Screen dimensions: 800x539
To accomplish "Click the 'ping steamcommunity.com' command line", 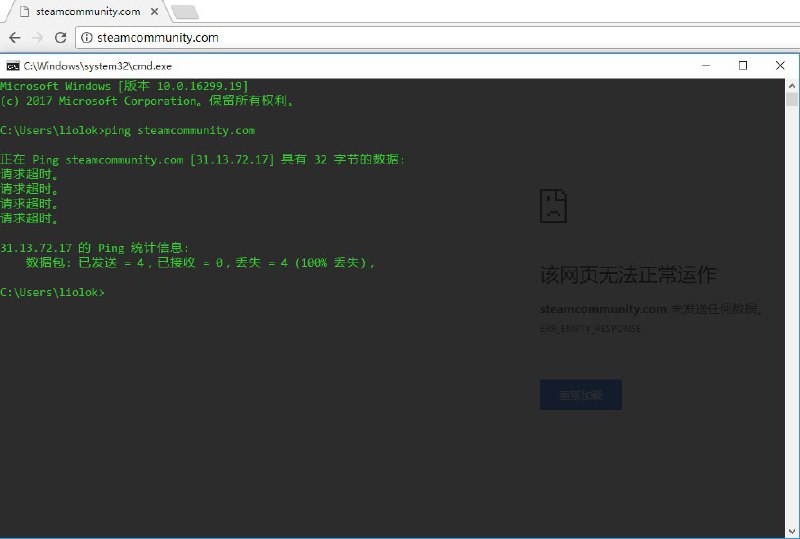I will (128, 130).
